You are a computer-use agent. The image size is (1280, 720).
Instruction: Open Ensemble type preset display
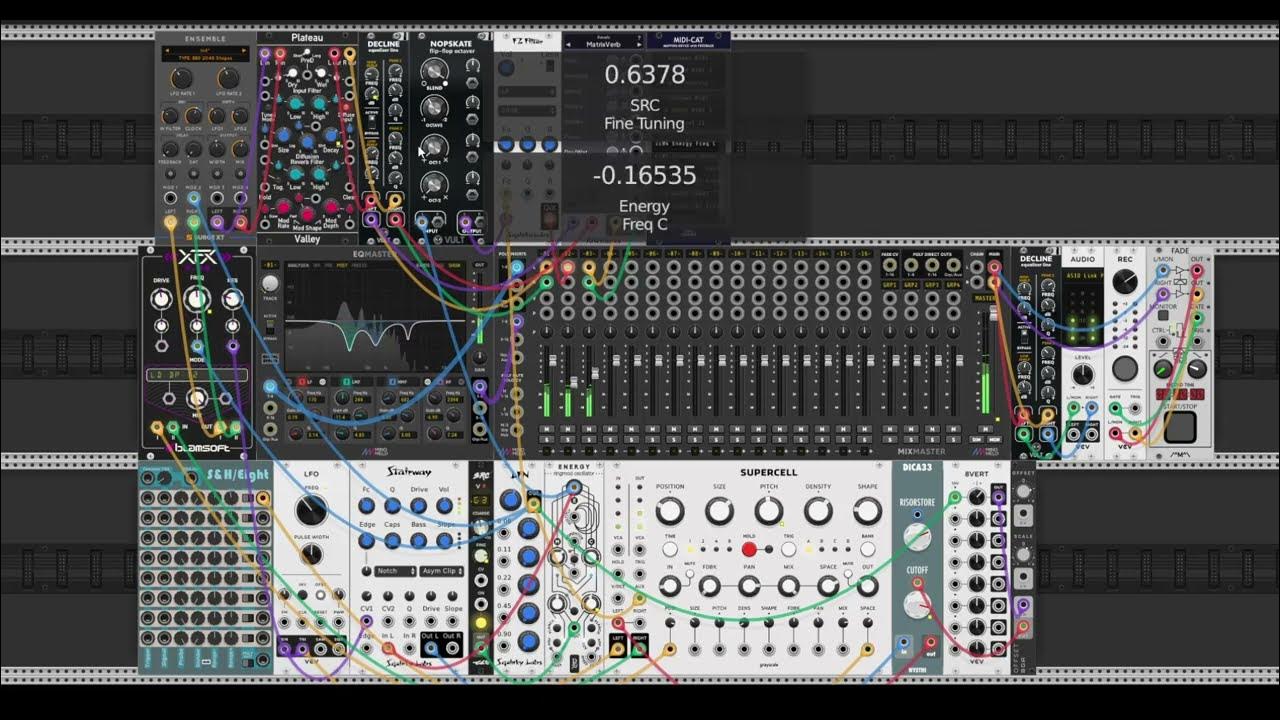click(x=206, y=54)
